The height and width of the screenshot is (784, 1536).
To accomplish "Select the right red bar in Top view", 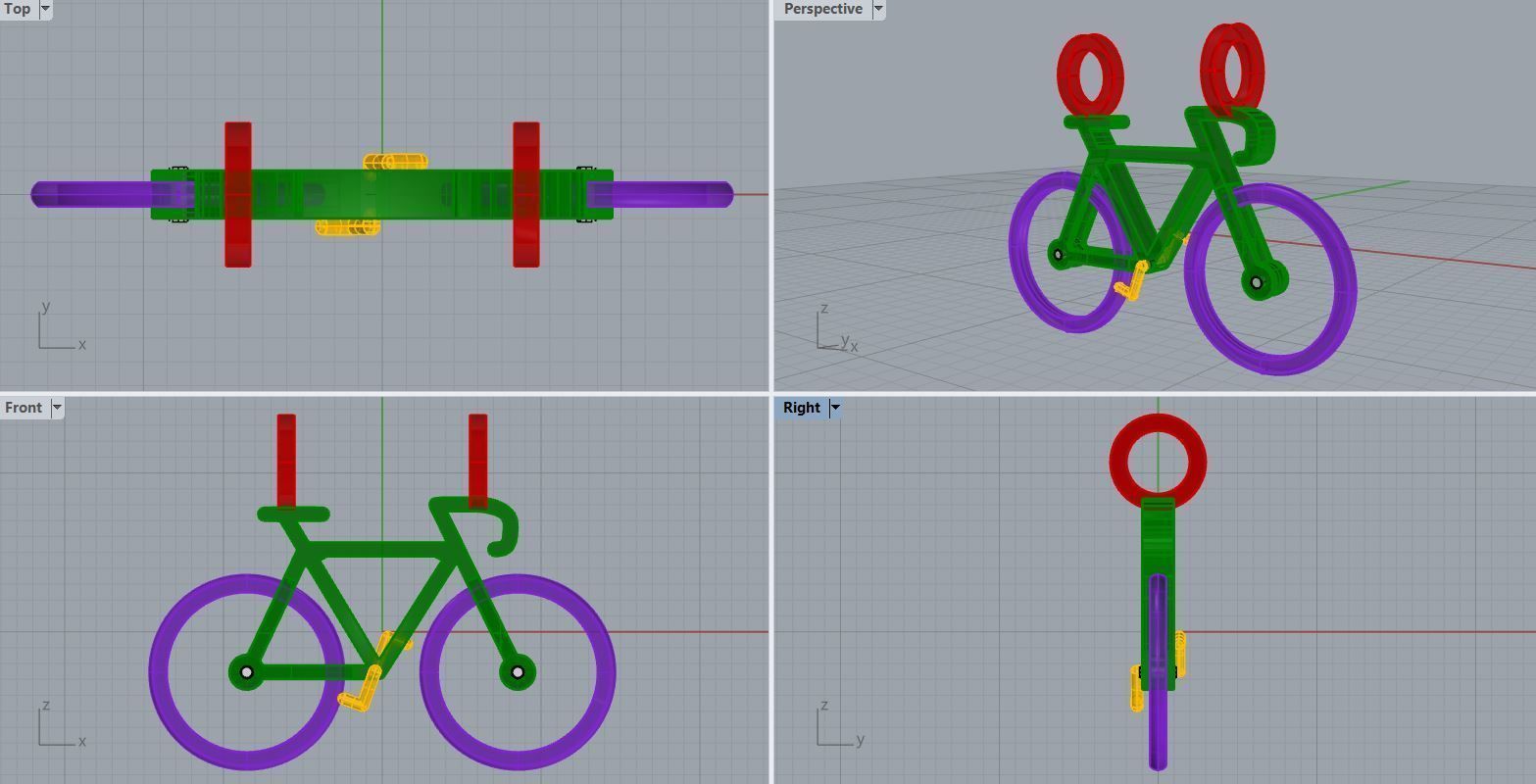I will pos(526,194).
